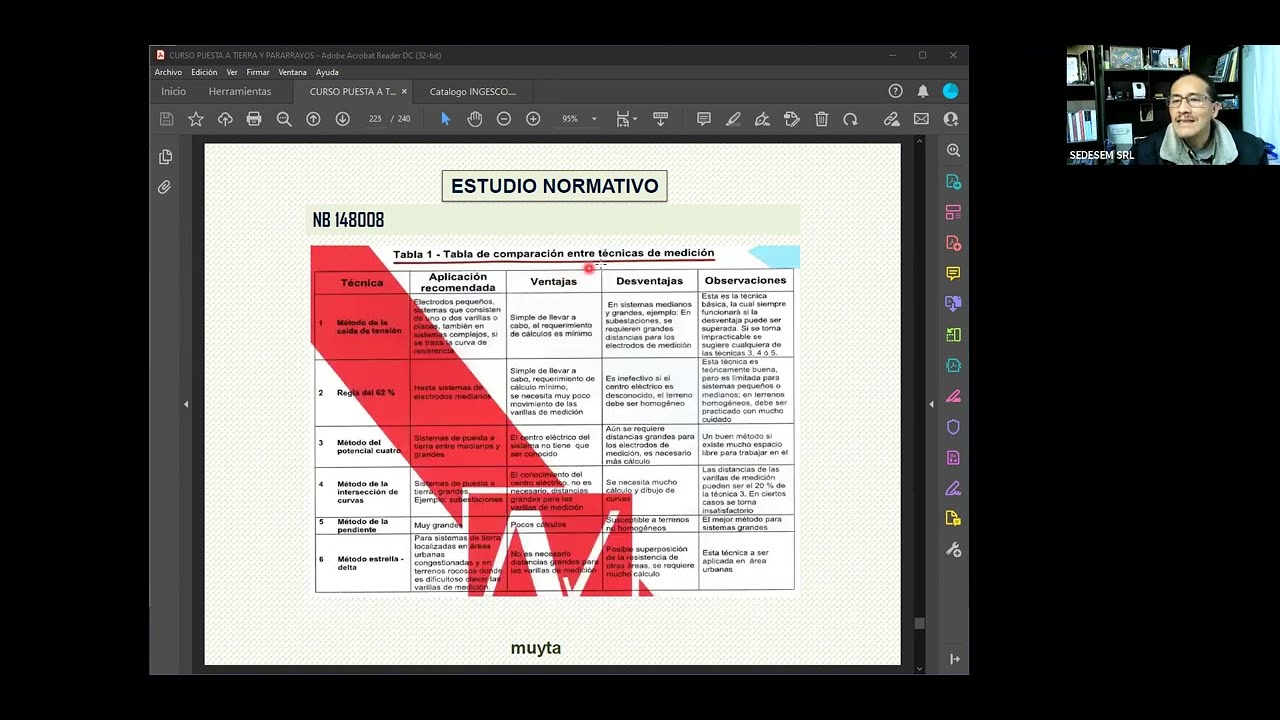Click the page number field showing 225
This screenshot has width=1280, height=720.
click(x=376, y=119)
